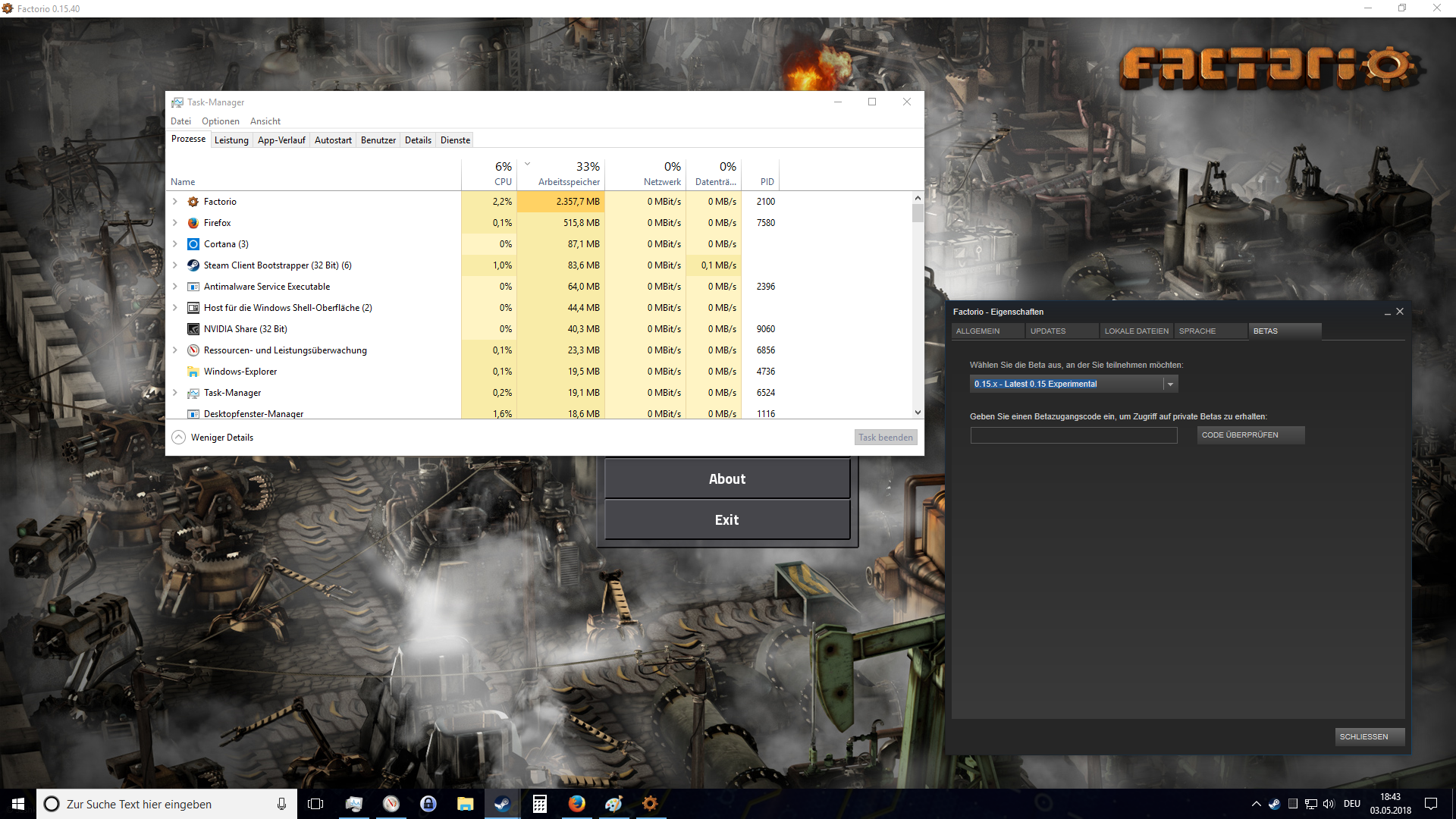Viewport: 1456px width, 819px height.
Task: Switch to Factorio via taskbar gear icon
Action: [x=651, y=804]
